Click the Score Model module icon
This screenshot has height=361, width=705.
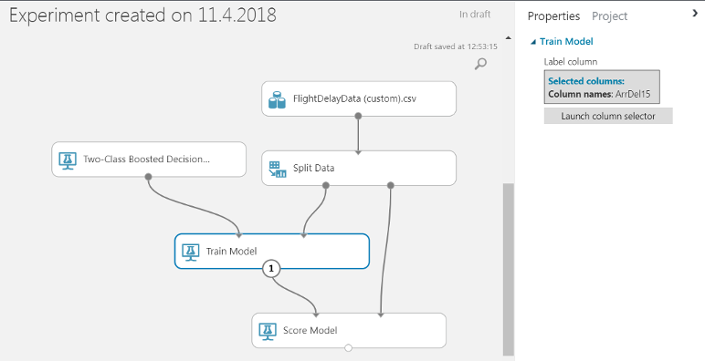tap(268, 331)
